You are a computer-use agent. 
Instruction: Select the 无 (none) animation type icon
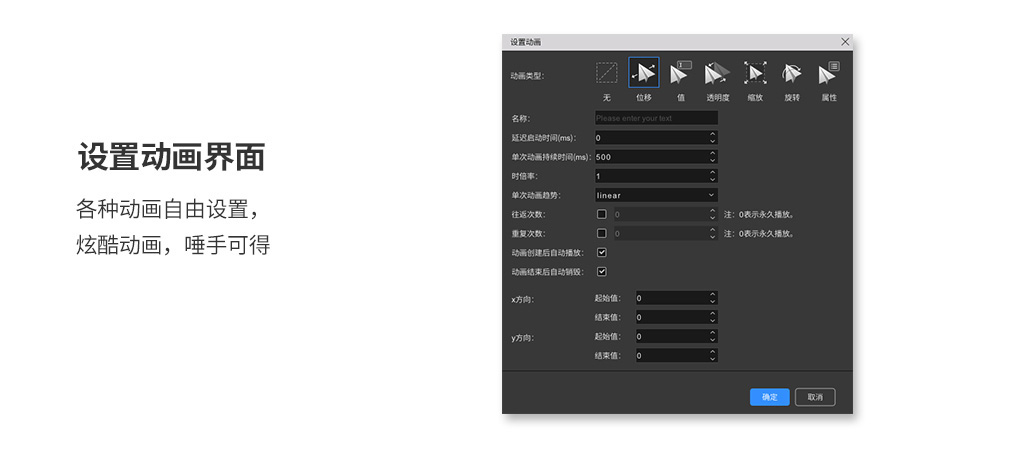click(606, 73)
